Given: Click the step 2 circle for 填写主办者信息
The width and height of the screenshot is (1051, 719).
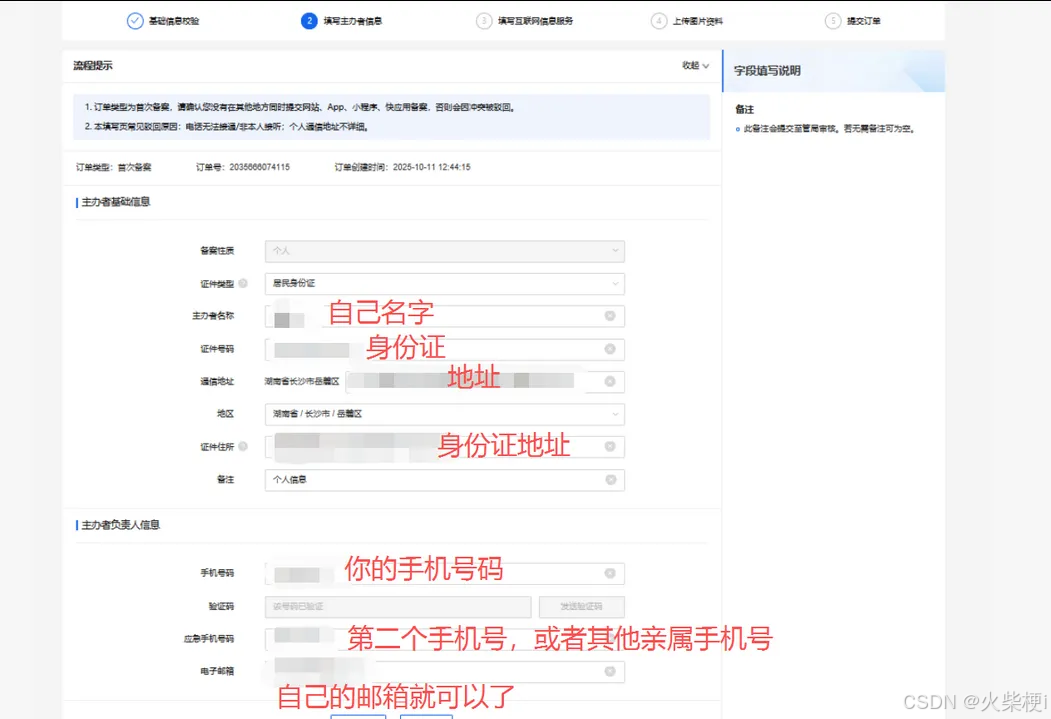Looking at the screenshot, I should coord(309,21).
